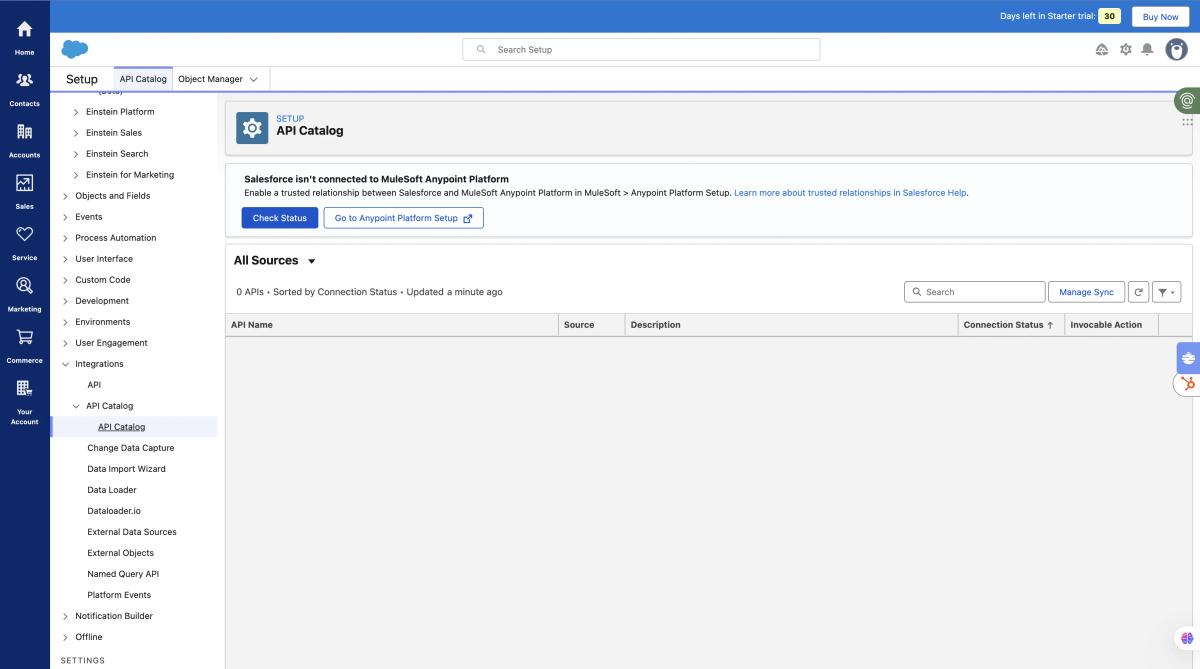Expand Notification Builder section
Screen dimensions: 1200x669
(x=66, y=616)
